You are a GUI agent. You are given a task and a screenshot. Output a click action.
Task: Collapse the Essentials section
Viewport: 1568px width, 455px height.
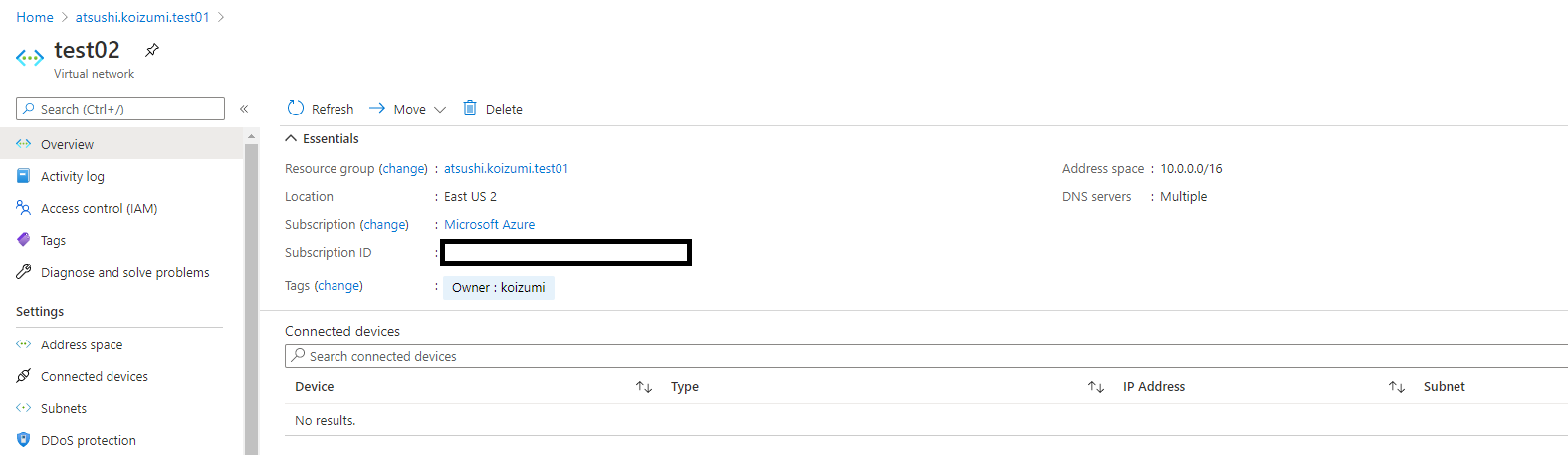point(292,138)
